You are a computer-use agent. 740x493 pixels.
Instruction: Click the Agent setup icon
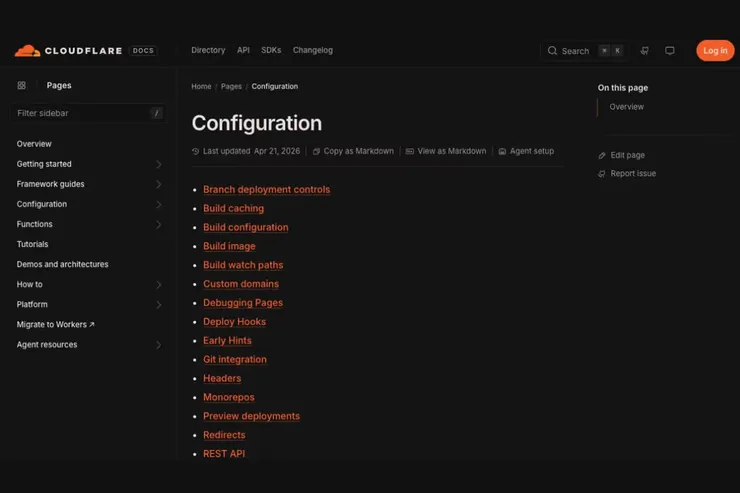coord(502,151)
